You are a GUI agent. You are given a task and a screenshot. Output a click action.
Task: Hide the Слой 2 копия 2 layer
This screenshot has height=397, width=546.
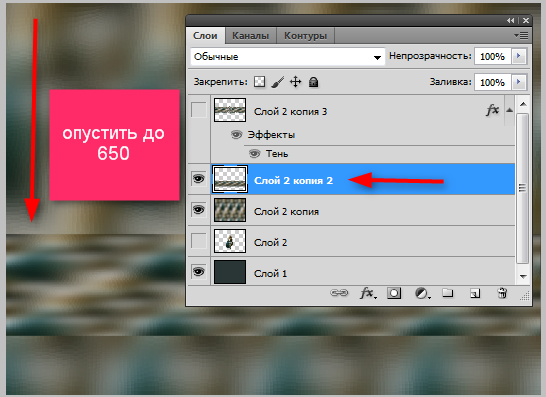[198, 179]
